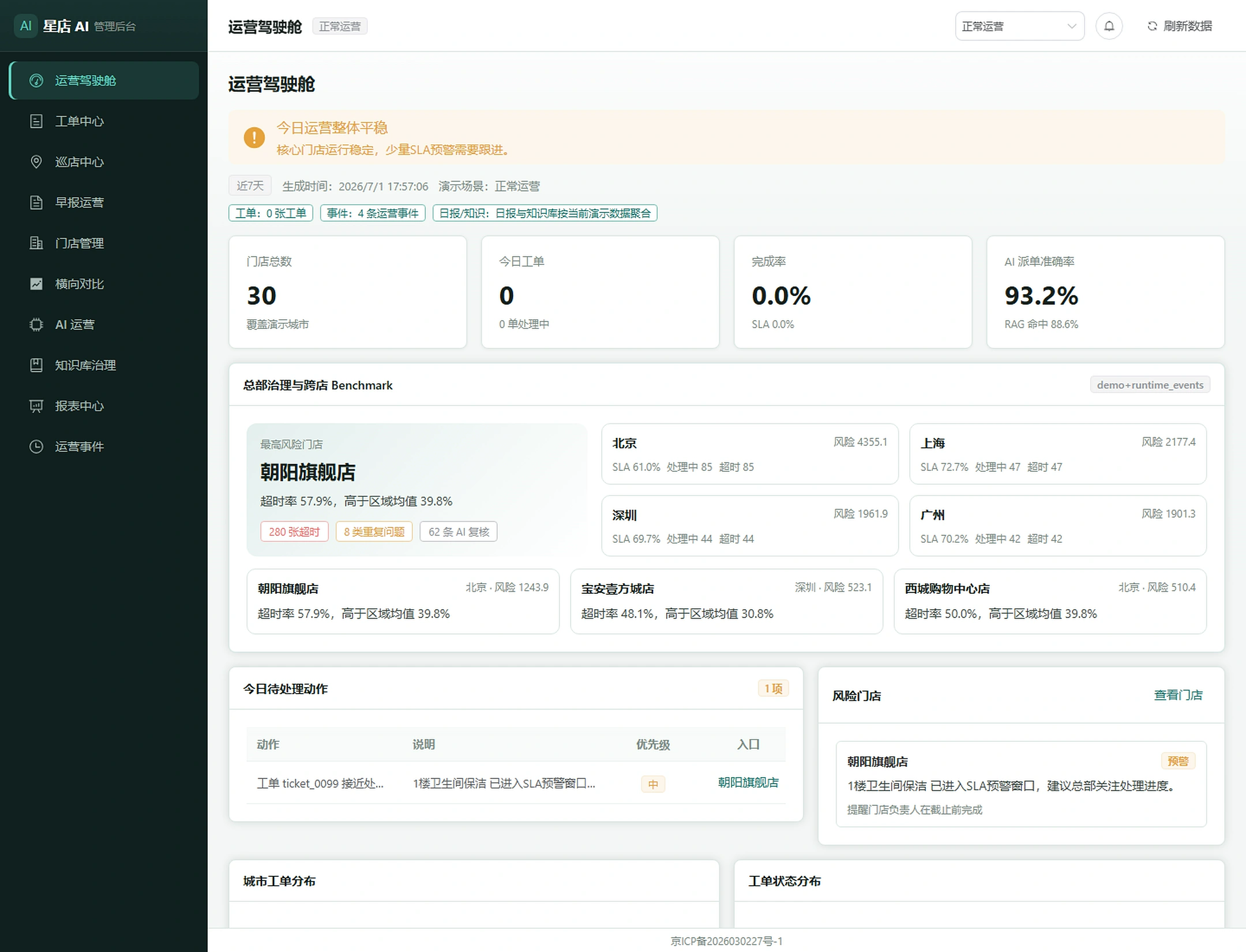Image resolution: width=1246 pixels, height=952 pixels.
Task: Click the 早报运营 file icon
Action: point(36,203)
